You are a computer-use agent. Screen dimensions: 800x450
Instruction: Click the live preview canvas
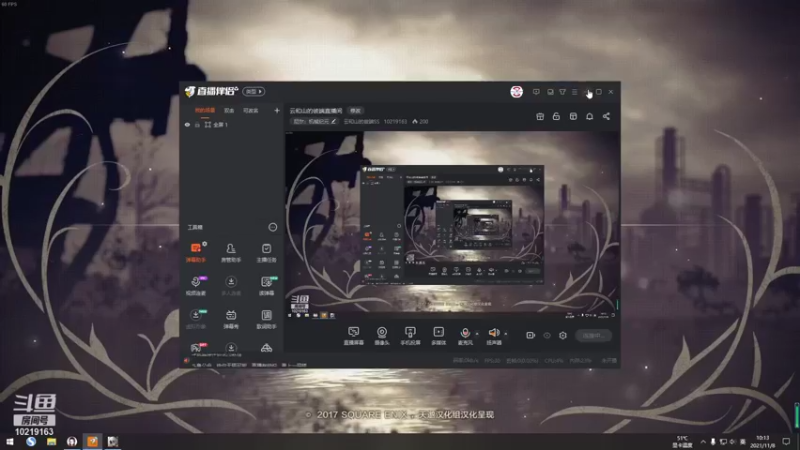452,224
